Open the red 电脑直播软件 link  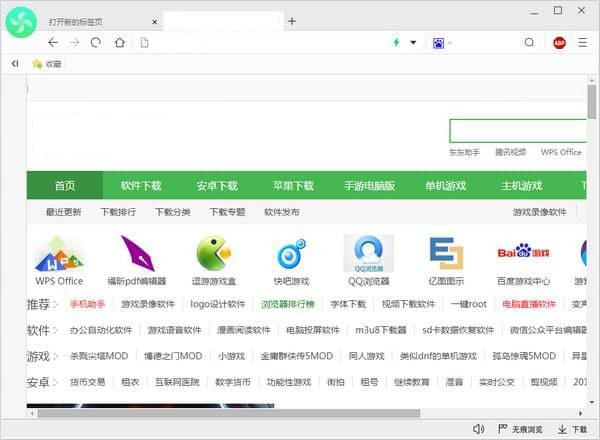pos(529,304)
